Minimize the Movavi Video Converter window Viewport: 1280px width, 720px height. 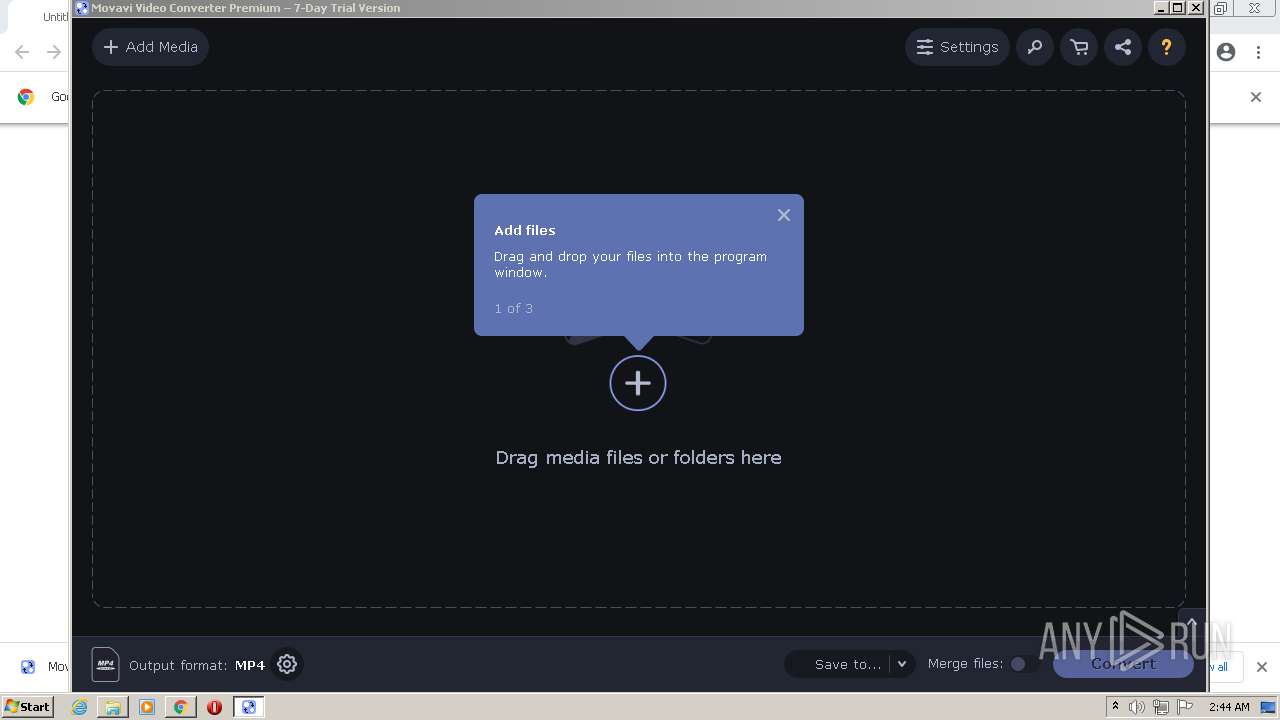point(1161,8)
